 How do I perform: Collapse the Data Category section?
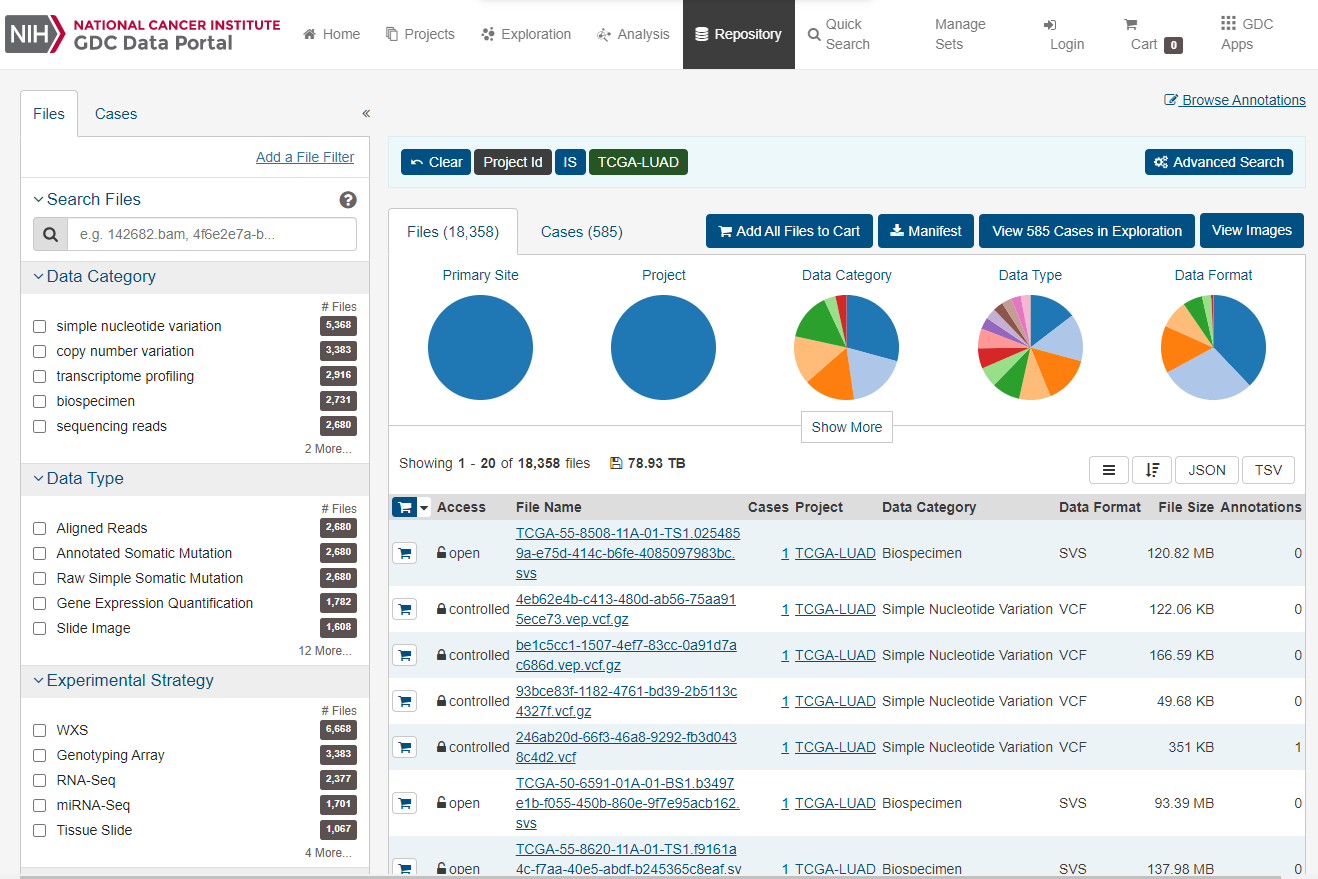(95, 276)
